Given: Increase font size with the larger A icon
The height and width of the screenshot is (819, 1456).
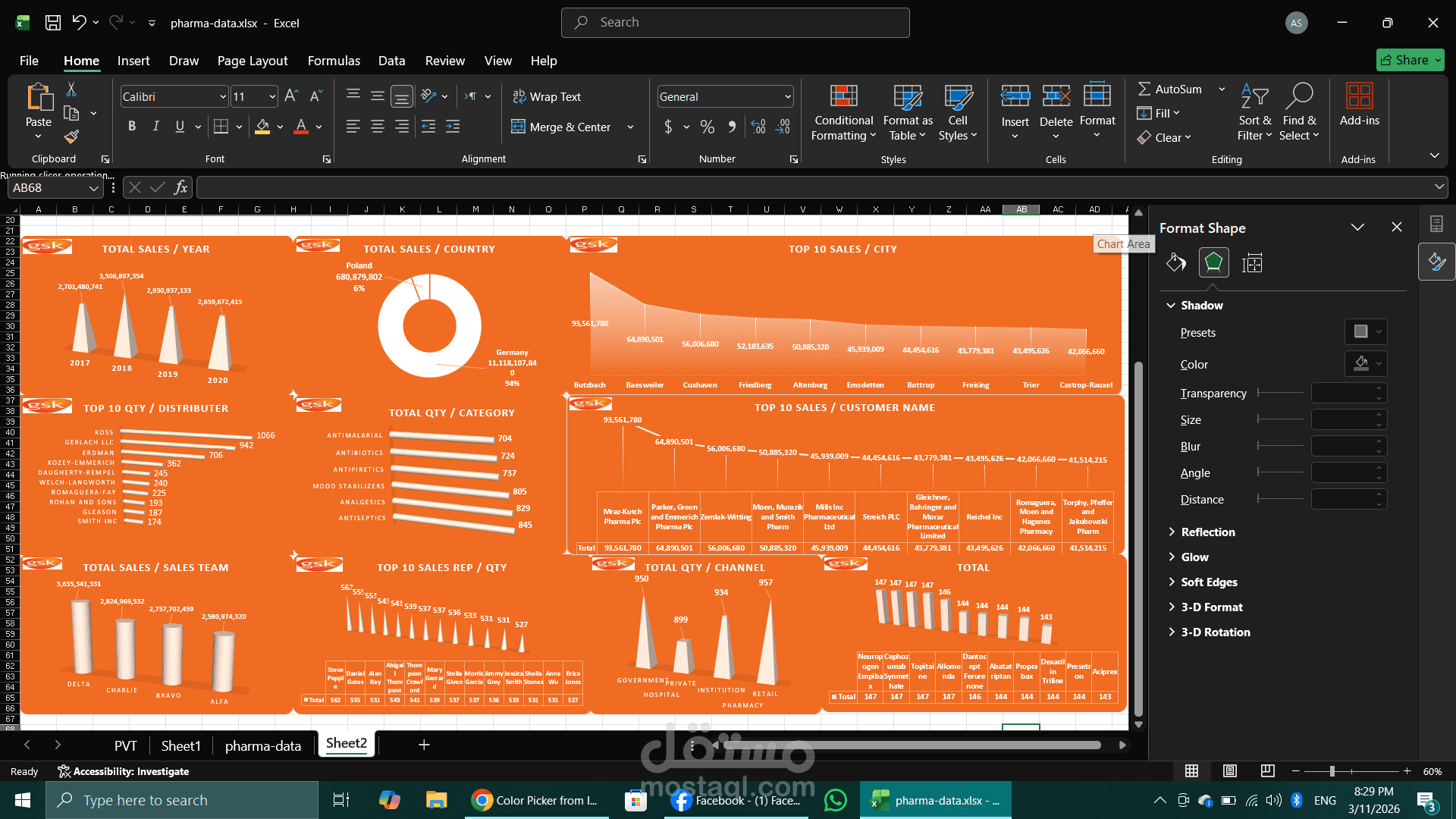Looking at the screenshot, I should pyautogui.click(x=291, y=96).
